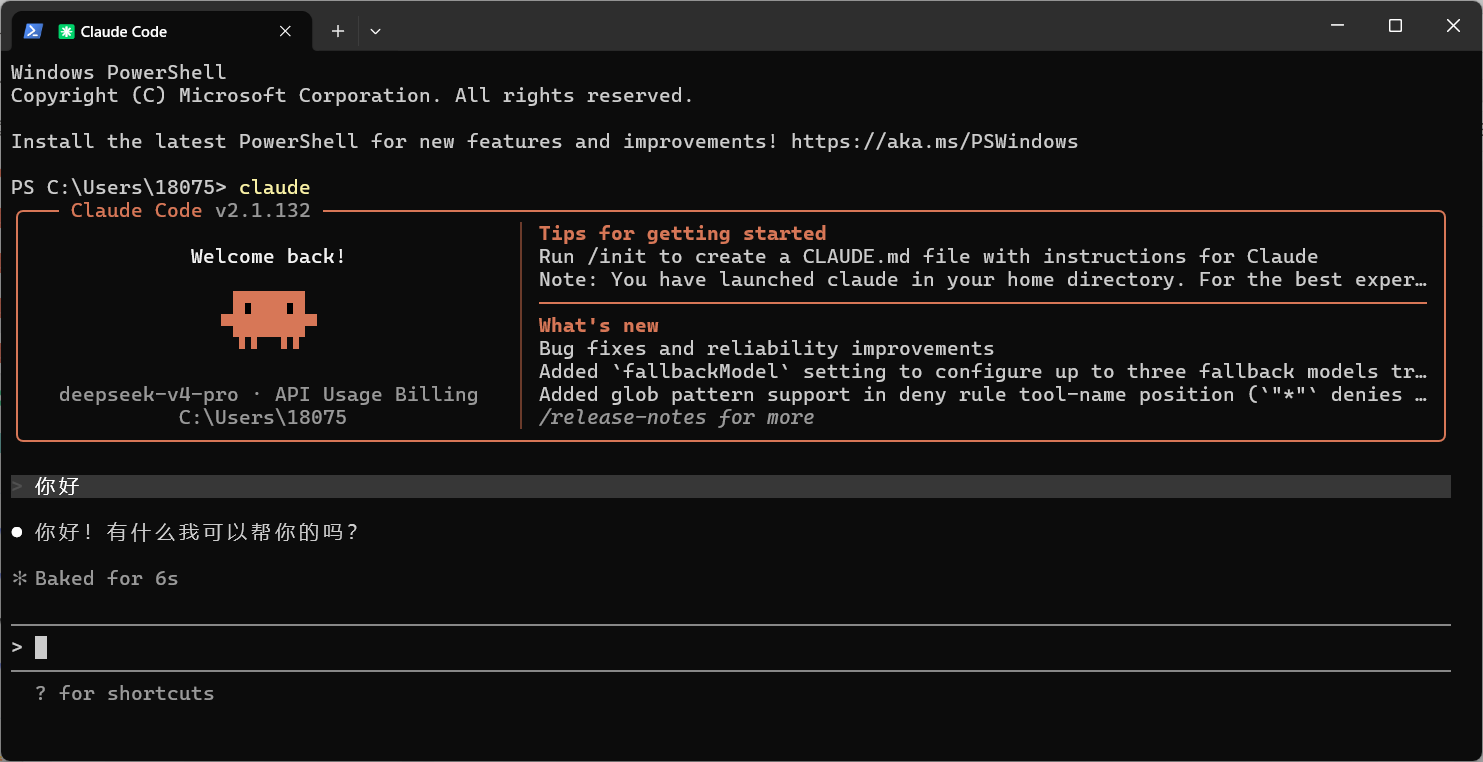
Task: Click the 'Added glob pattern support' line
Action: 983,394
